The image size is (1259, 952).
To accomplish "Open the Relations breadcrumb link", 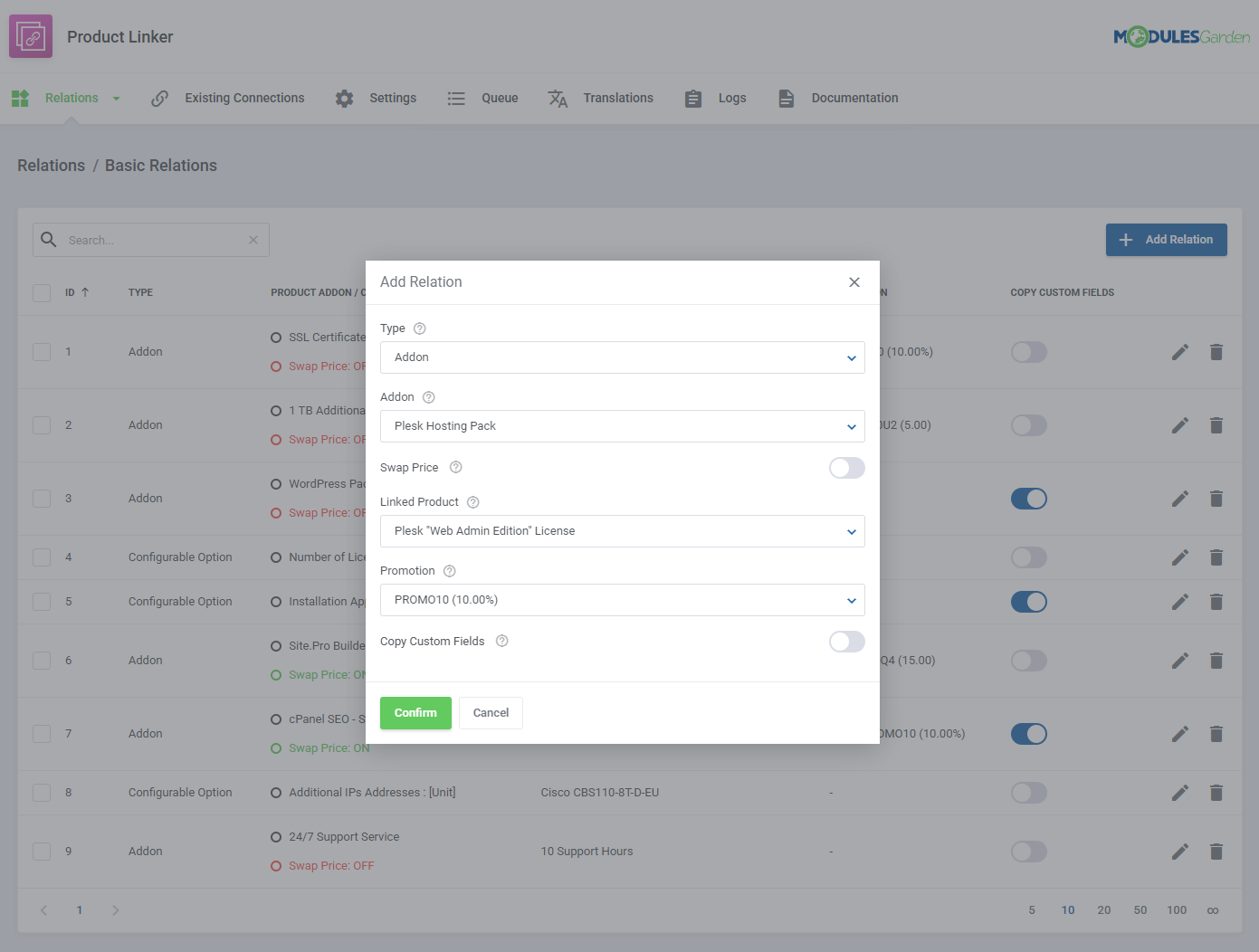I will pyautogui.click(x=51, y=165).
